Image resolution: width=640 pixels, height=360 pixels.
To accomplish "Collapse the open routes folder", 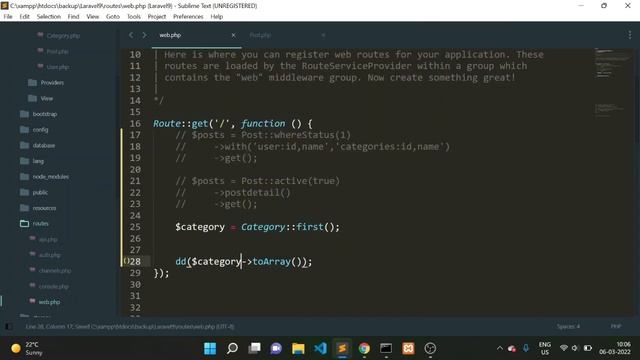I will pos(40,224).
